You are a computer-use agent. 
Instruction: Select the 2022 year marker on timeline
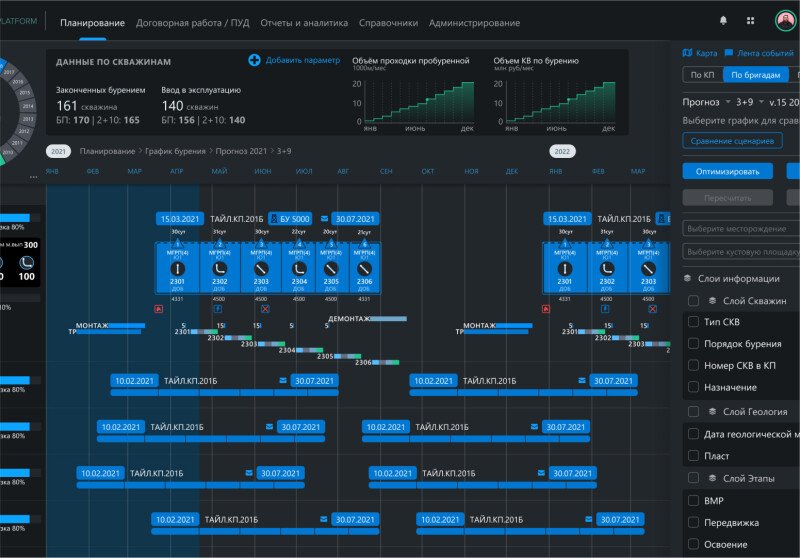pos(563,151)
